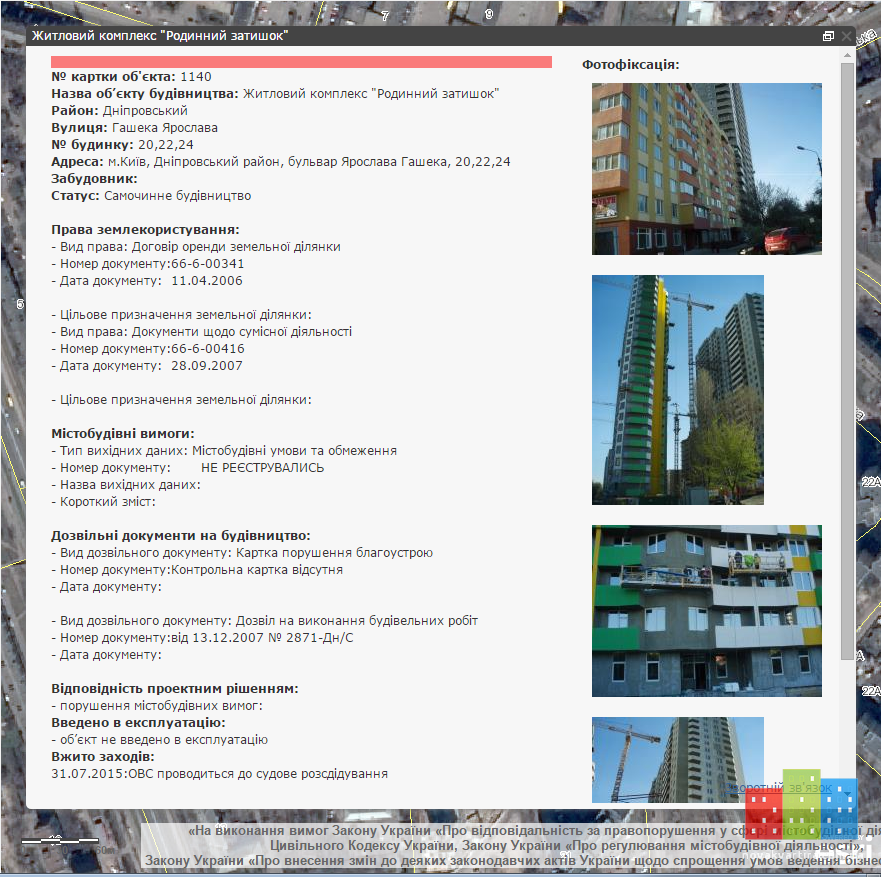Open the partially visible bottom crane photo
Screen dimensions: 881x877
pyautogui.click(x=678, y=759)
